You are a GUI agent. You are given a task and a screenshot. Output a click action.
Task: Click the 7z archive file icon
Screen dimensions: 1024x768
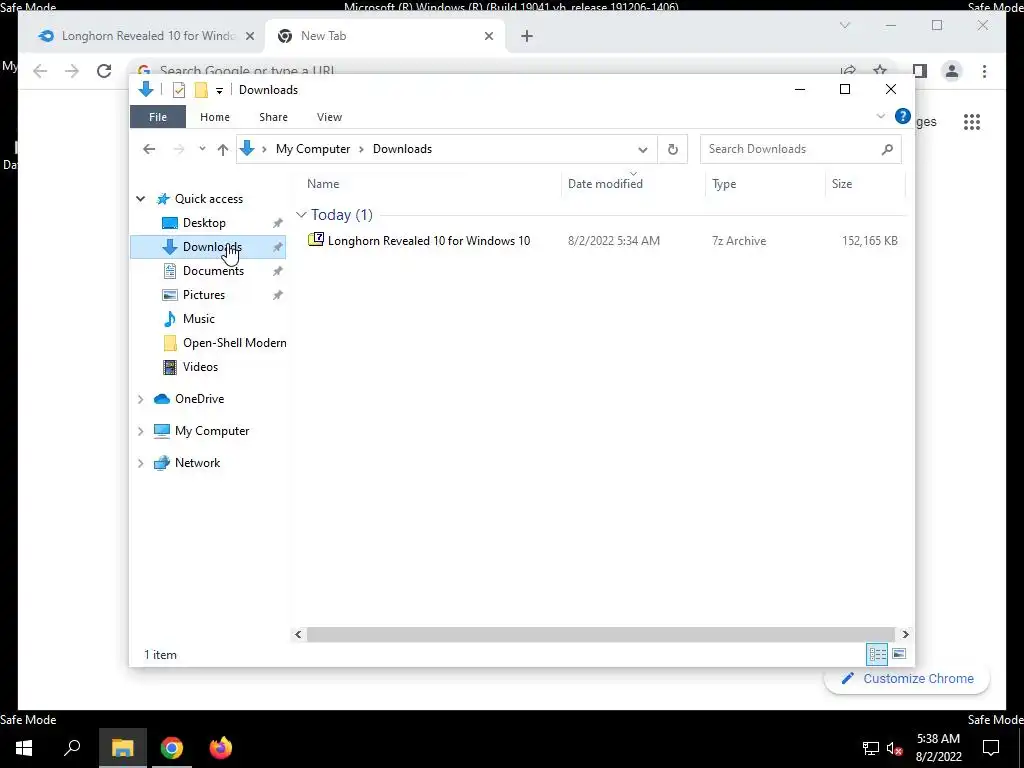coord(316,239)
